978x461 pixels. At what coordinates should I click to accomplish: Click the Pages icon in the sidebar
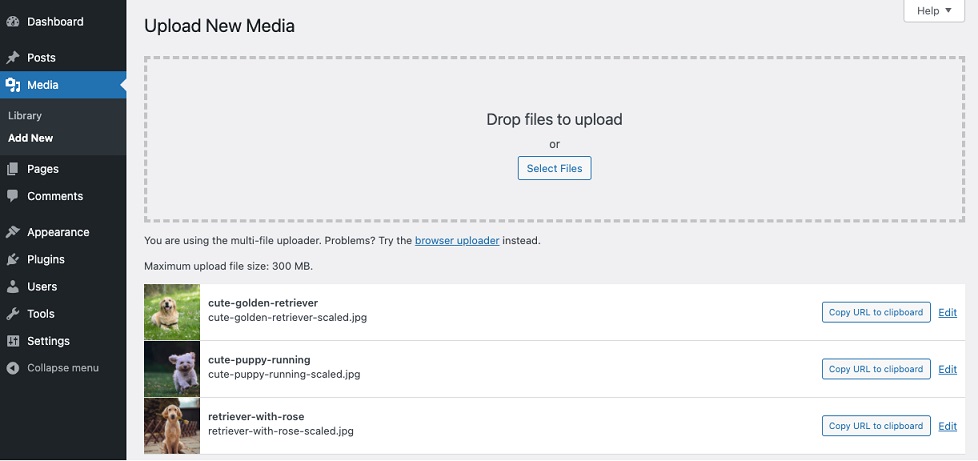pos(12,169)
